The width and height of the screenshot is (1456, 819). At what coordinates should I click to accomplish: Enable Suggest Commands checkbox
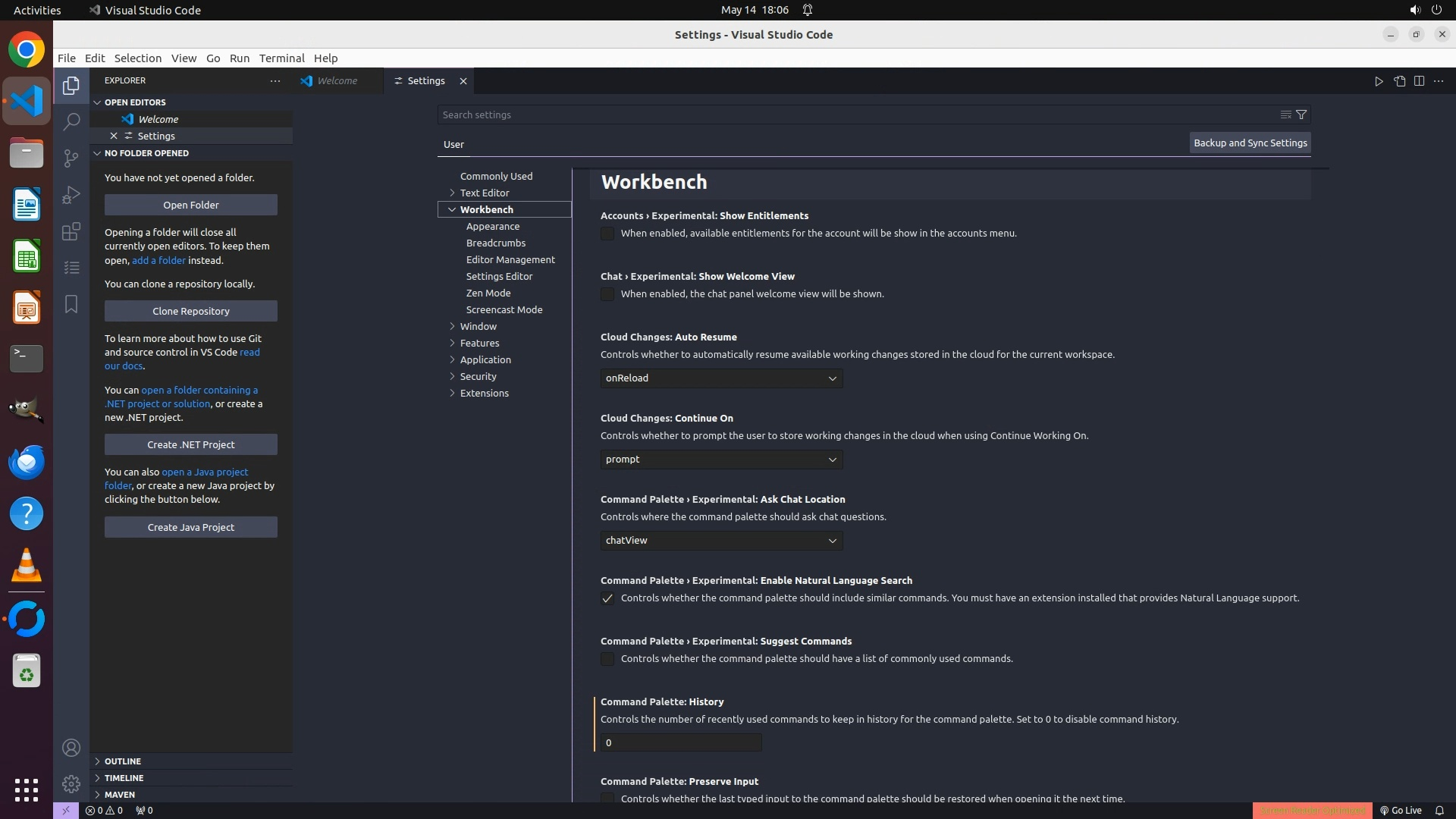coord(607,659)
